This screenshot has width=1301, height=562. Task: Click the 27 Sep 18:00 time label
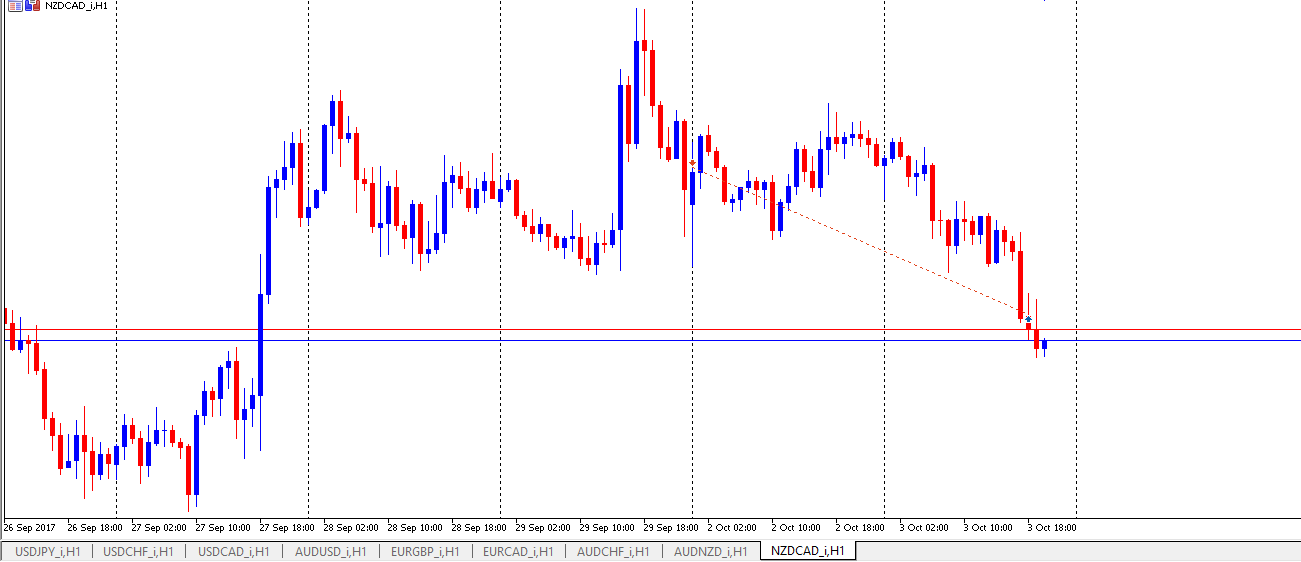pyautogui.click(x=287, y=526)
